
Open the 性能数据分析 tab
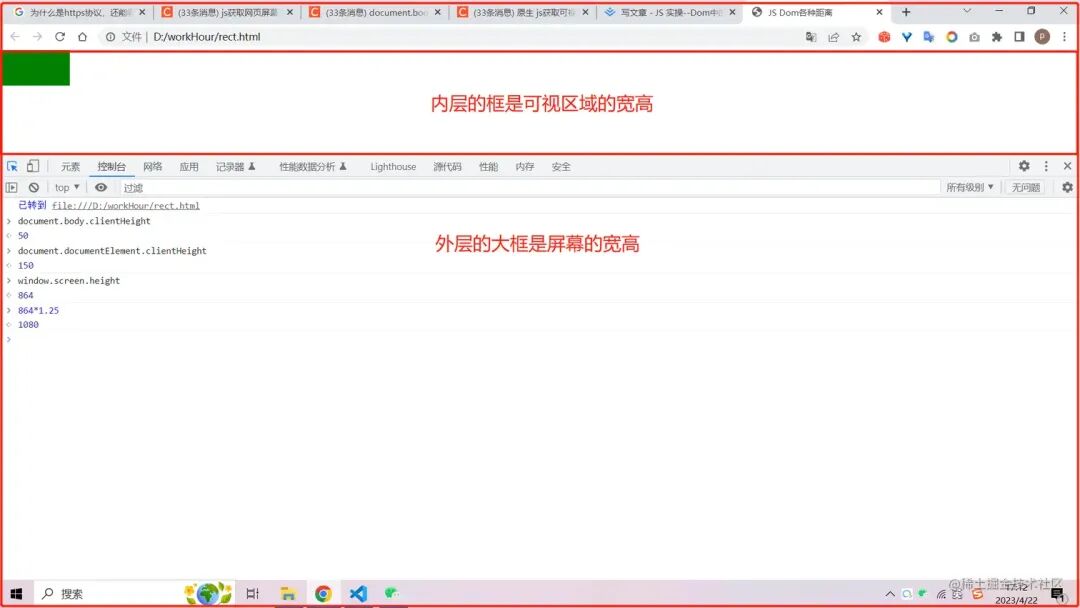pos(313,167)
